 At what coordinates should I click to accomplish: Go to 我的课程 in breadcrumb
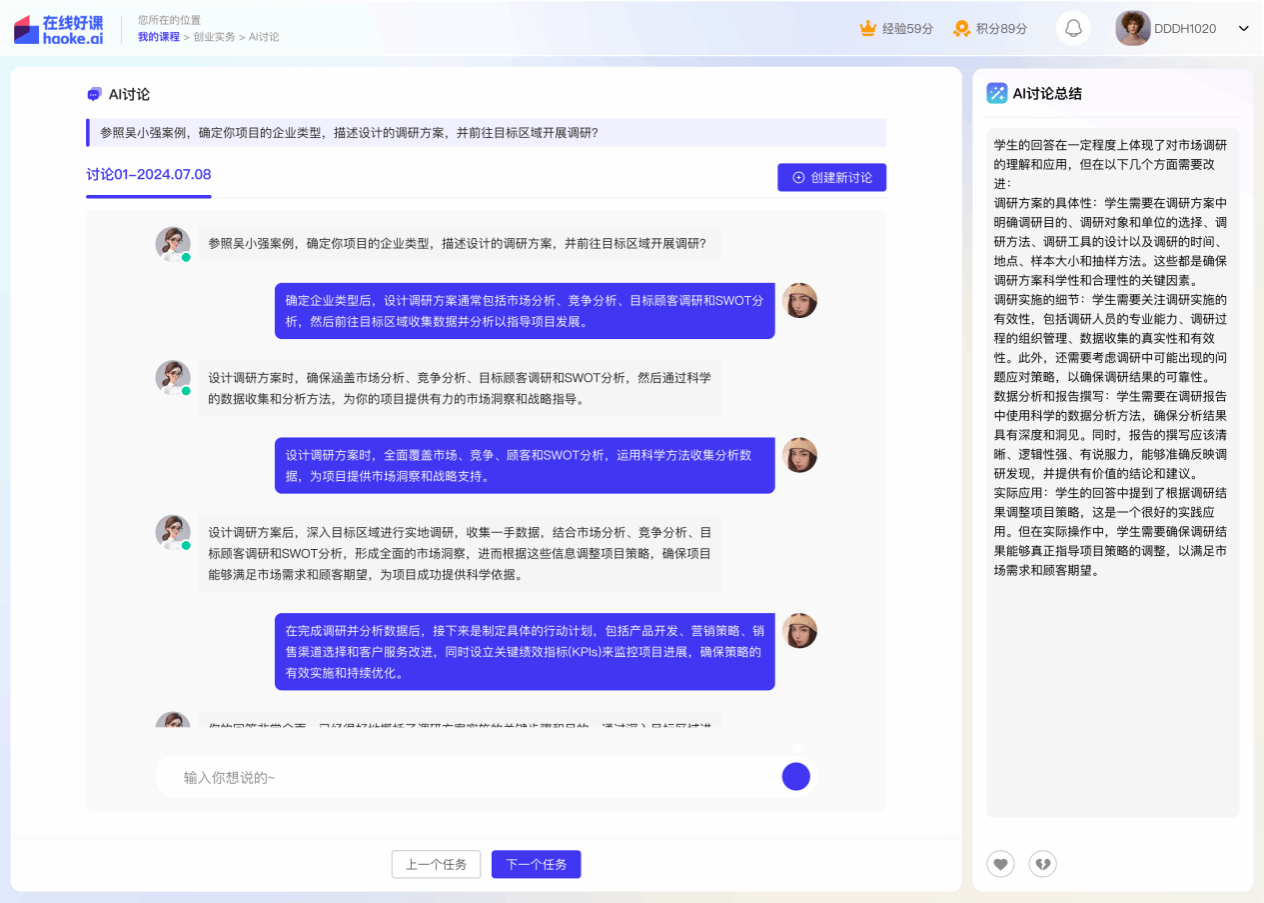pyautogui.click(x=158, y=37)
